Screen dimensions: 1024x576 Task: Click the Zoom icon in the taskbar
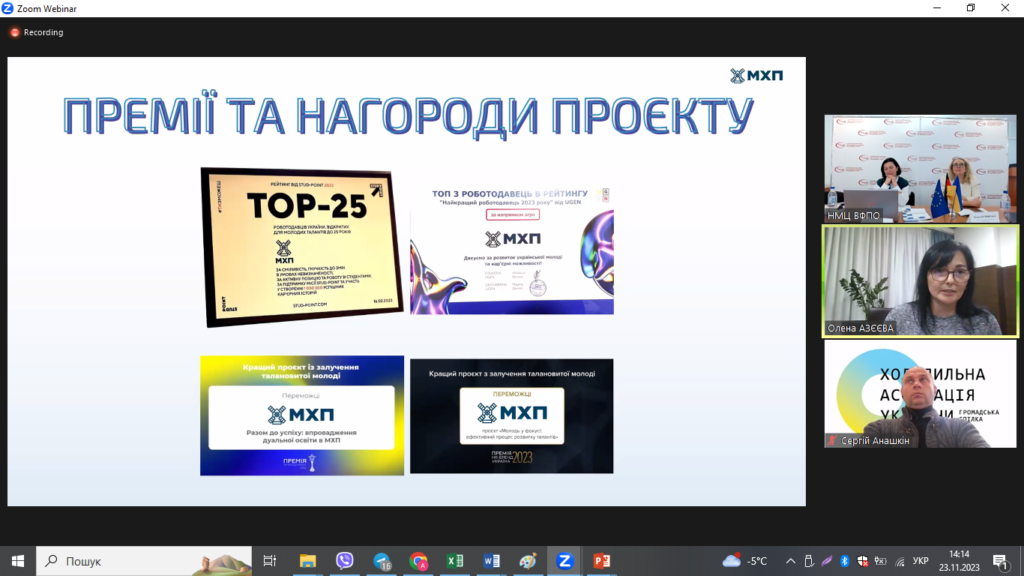(564, 561)
